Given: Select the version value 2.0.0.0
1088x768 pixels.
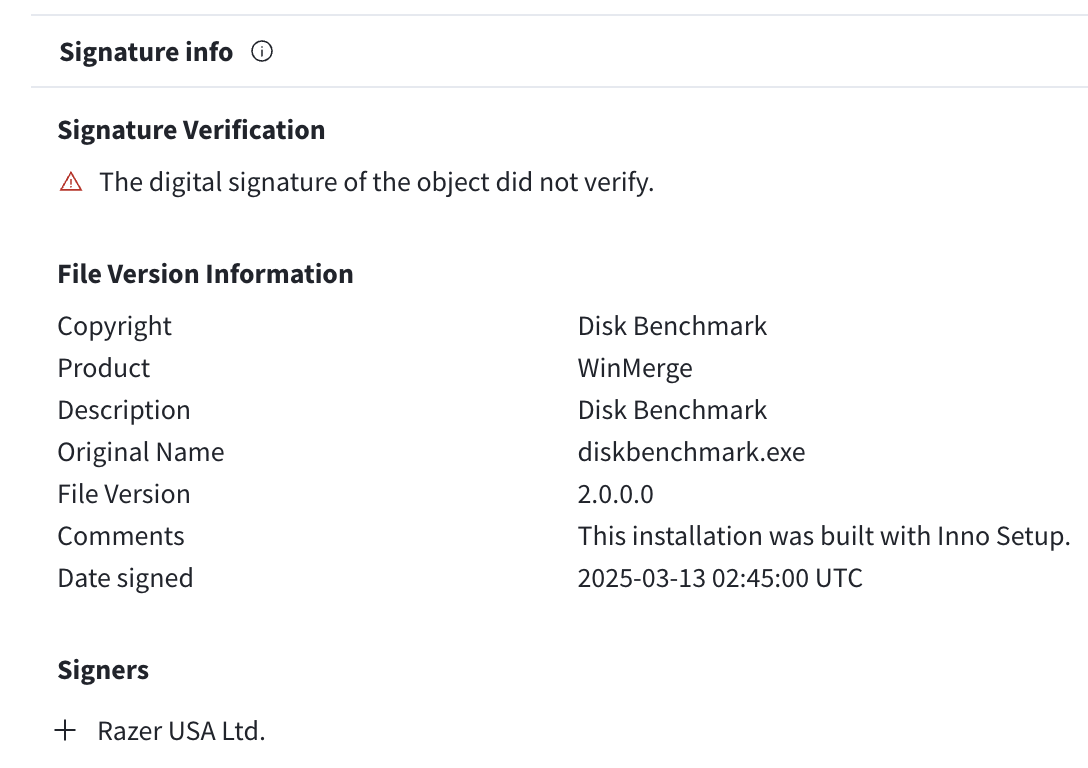Looking at the screenshot, I should (615, 495).
